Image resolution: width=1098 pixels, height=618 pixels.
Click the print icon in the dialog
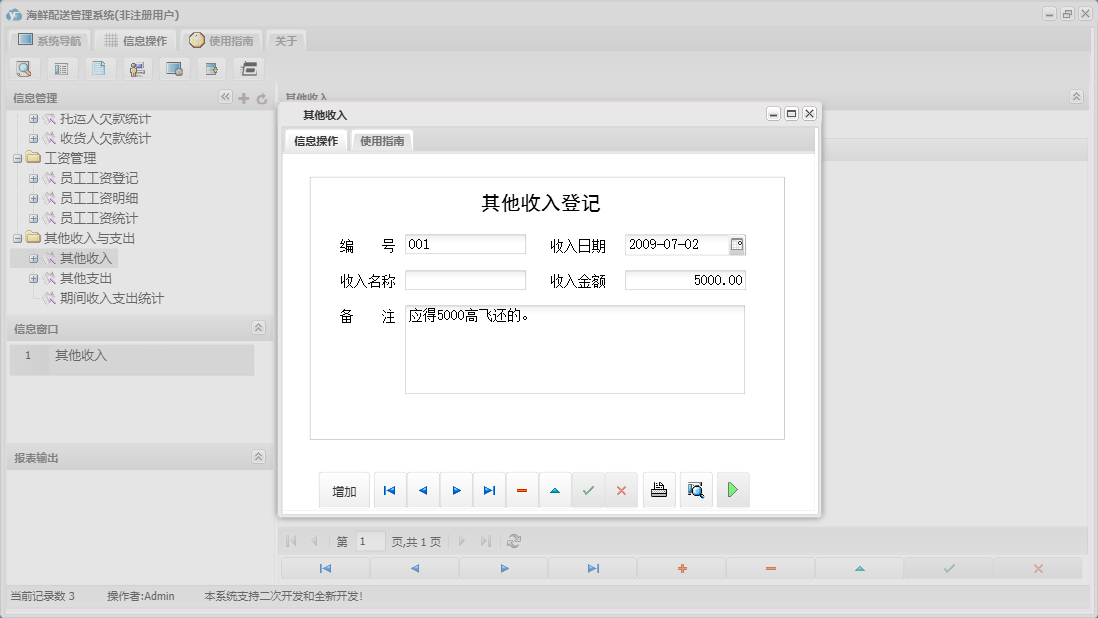point(659,490)
